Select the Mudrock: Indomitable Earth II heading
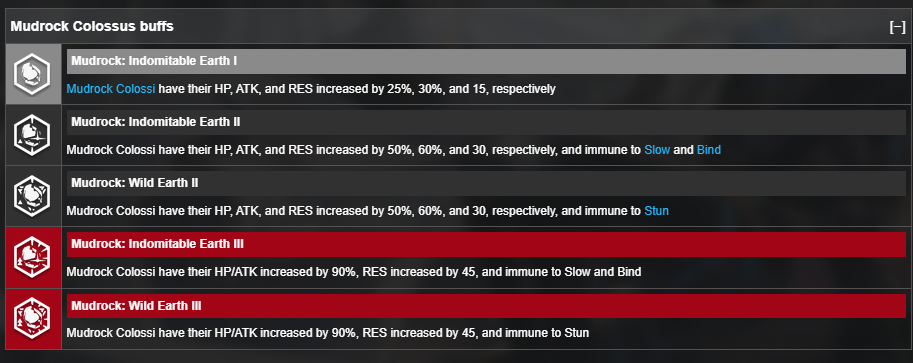Screen dimensions: 913x363 pos(486,122)
